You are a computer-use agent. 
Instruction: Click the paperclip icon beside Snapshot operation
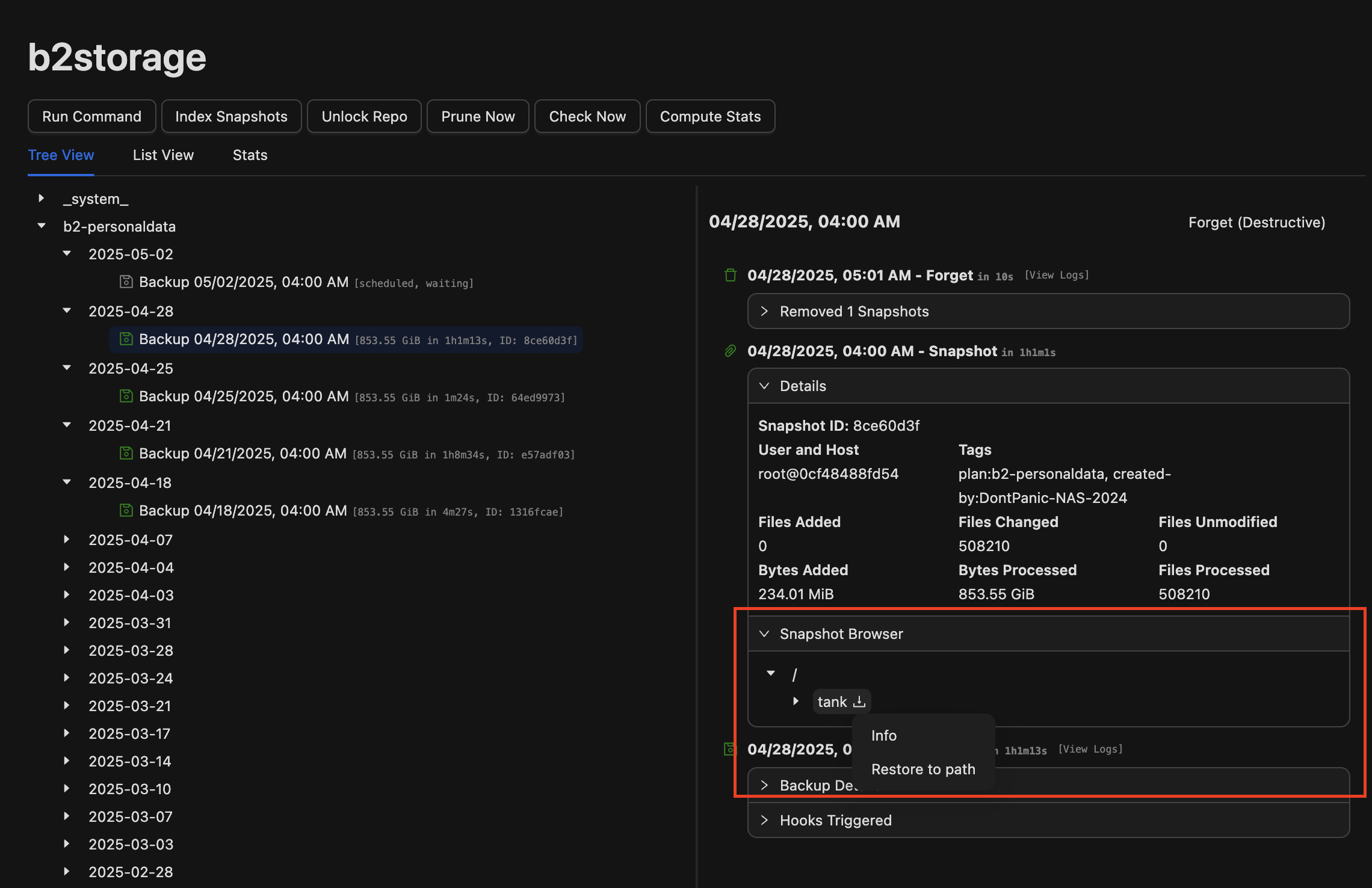(x=731, y=351)
